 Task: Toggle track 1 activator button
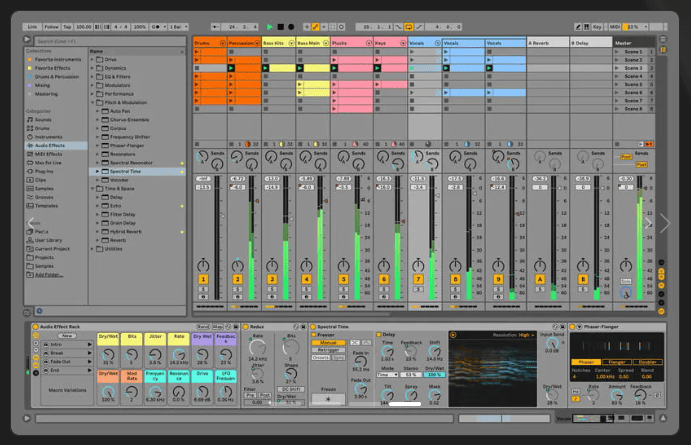click(x=203, y=279)
